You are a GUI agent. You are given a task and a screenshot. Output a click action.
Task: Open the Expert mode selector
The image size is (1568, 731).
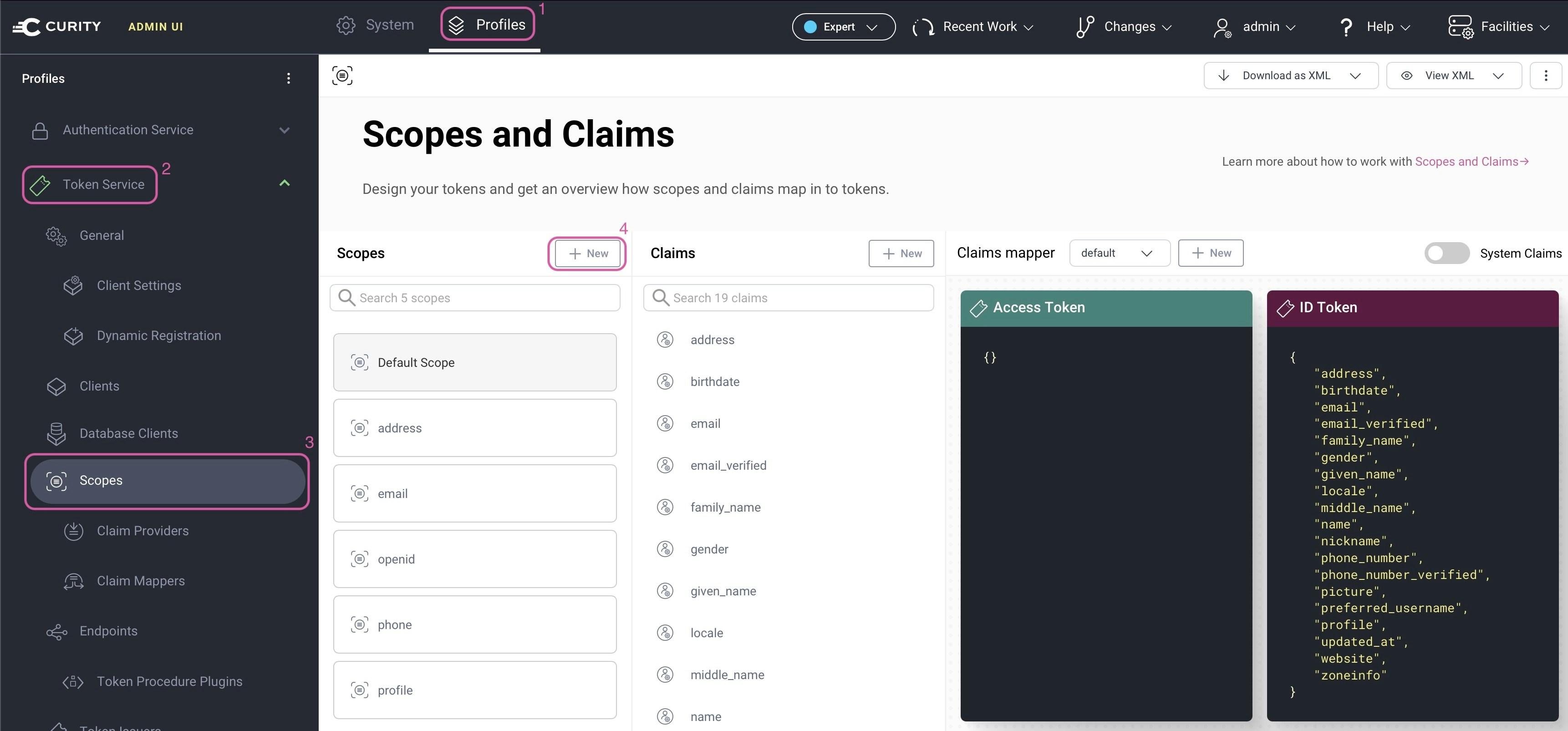pyautogui.click(x=843, y=27)
